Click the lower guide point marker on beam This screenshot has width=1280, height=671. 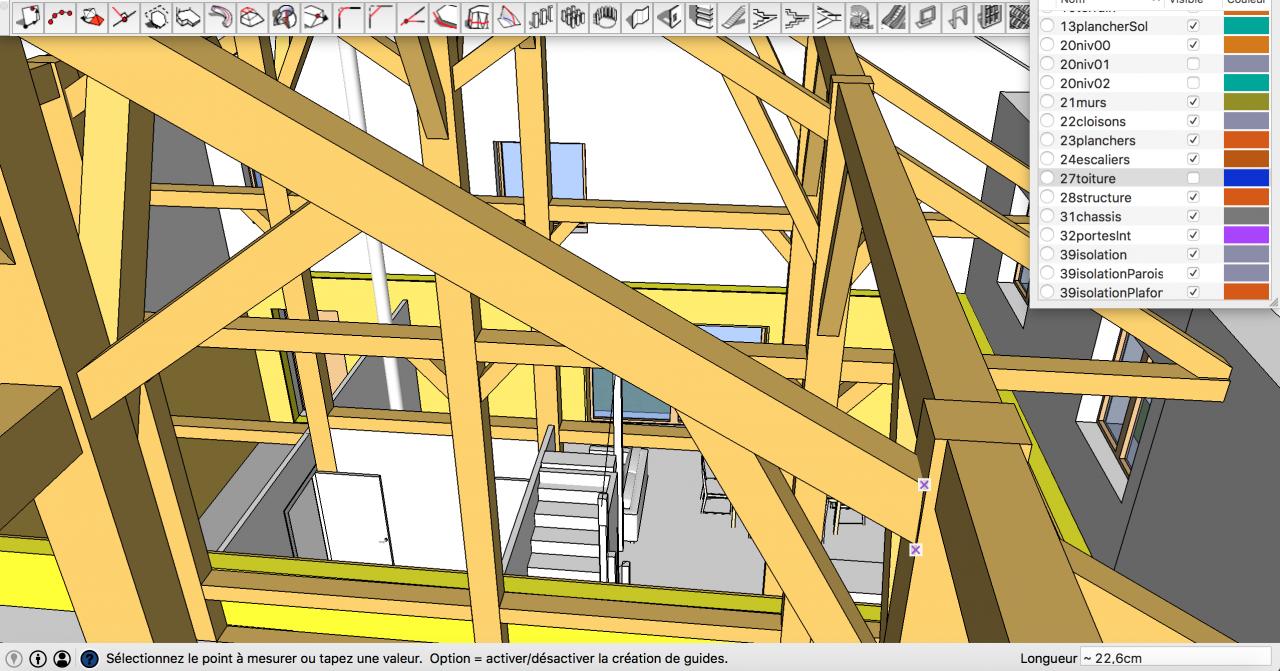pos(915,549)
